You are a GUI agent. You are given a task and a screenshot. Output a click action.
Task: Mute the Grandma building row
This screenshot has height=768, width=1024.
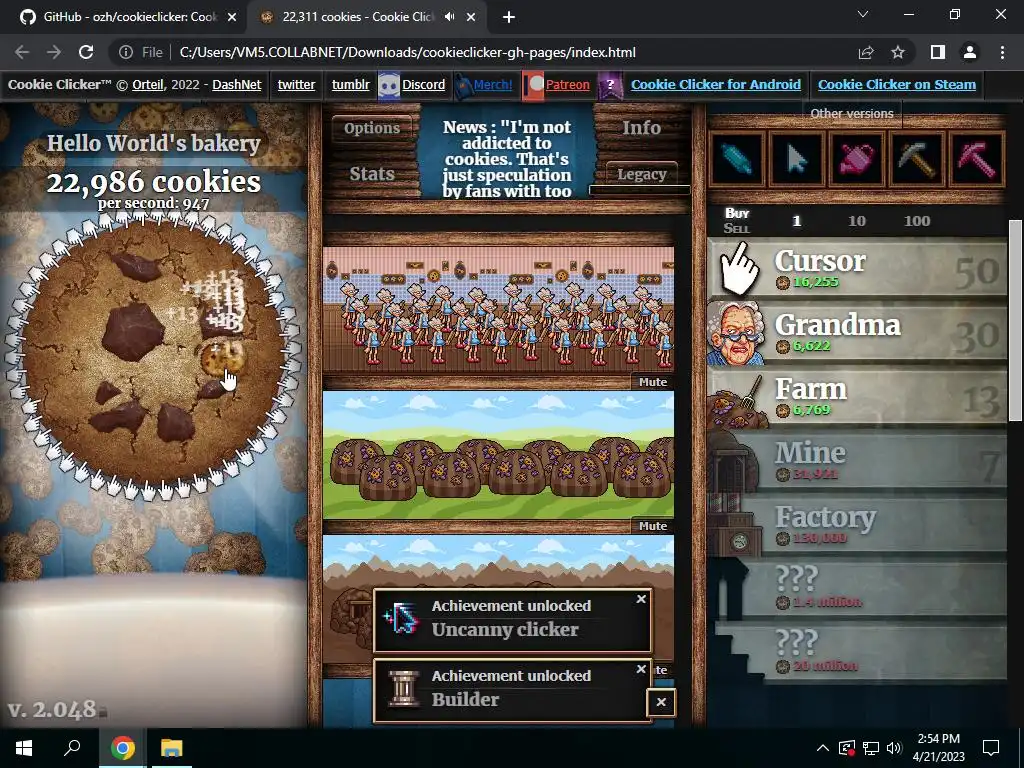click(652, 382)
